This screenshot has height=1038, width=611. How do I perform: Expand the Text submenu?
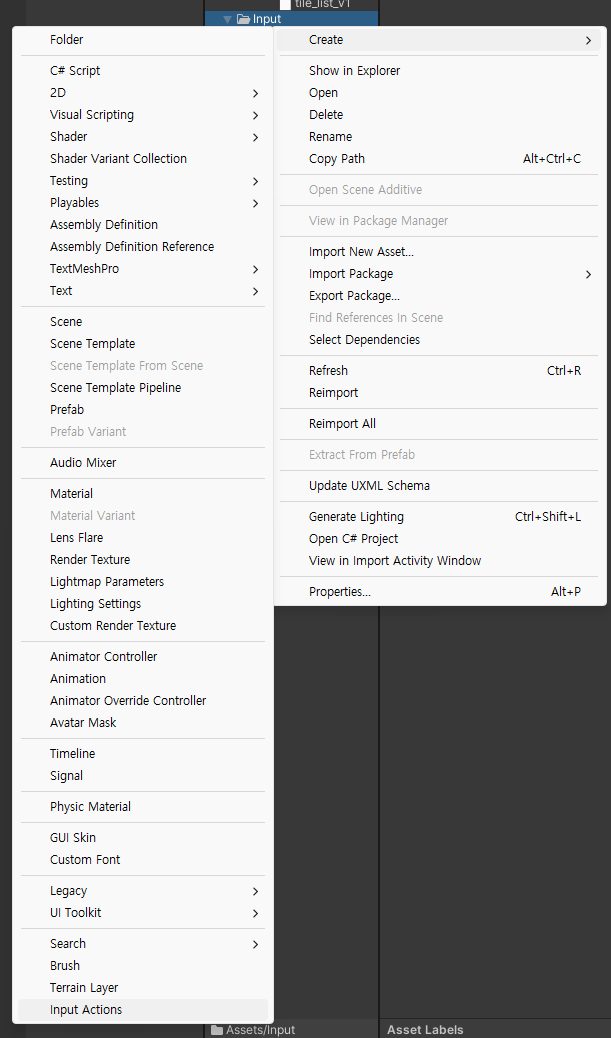(143, 291)
